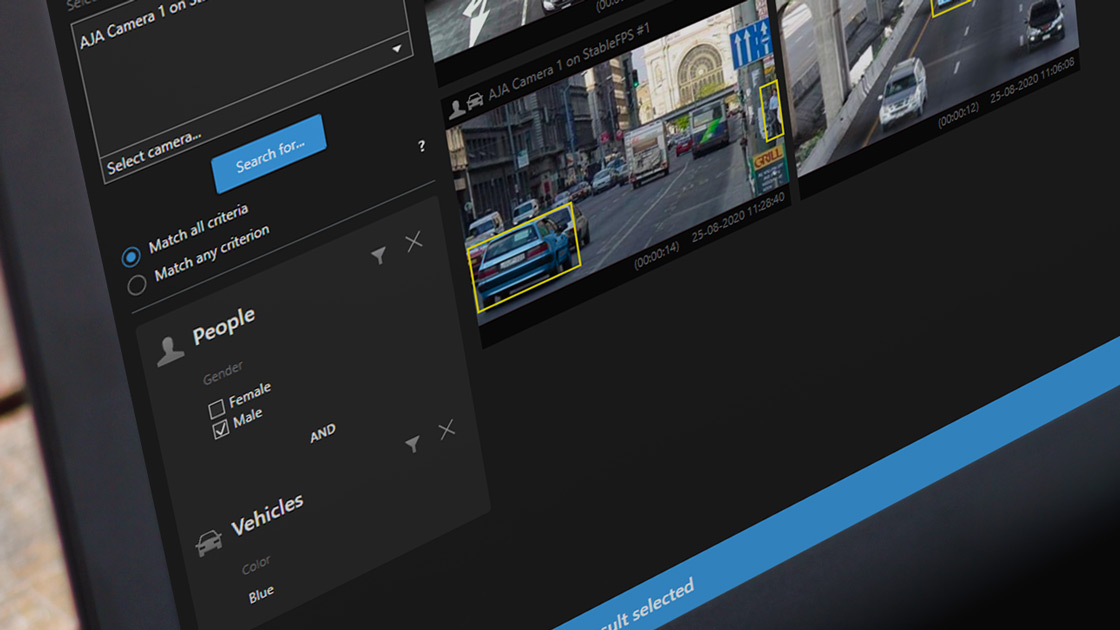Select Match any criterion radio button
The image size is (1120, 630).
136,285
